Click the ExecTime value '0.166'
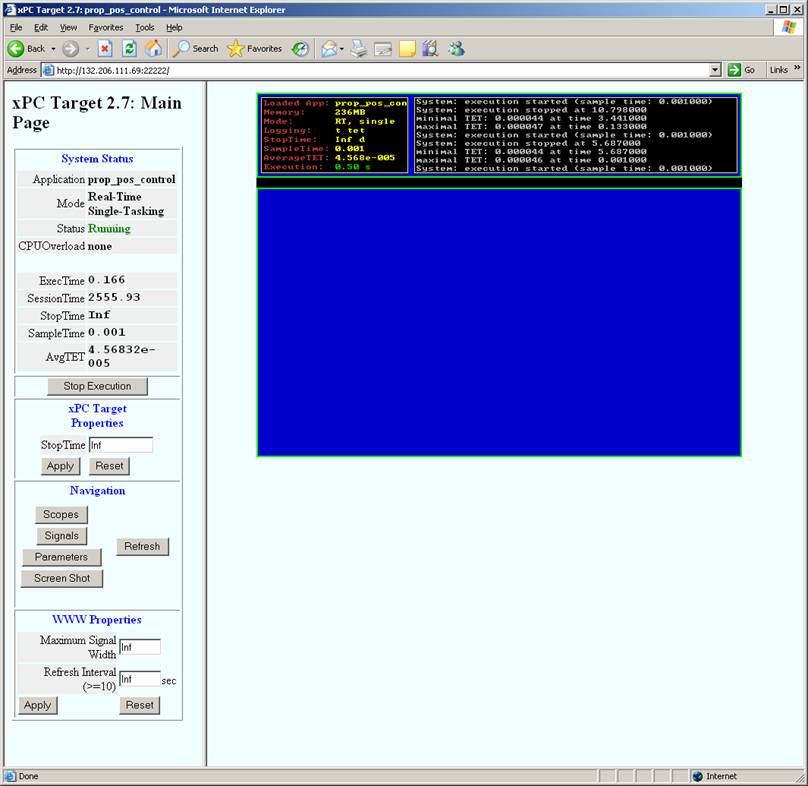This screenshot has width=808, height=786. click(107, 279)
